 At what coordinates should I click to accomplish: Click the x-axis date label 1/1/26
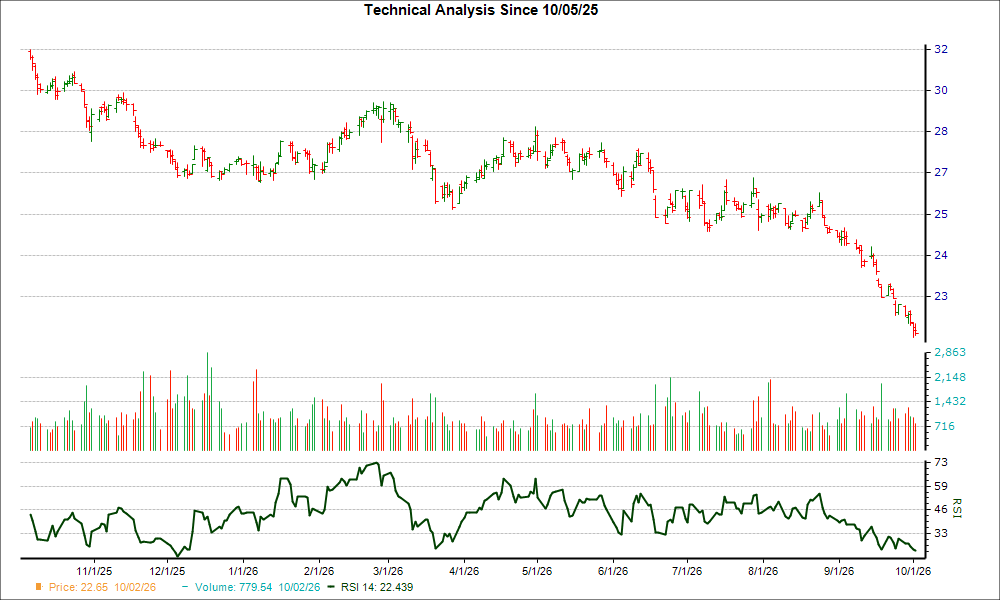(243, 571)
